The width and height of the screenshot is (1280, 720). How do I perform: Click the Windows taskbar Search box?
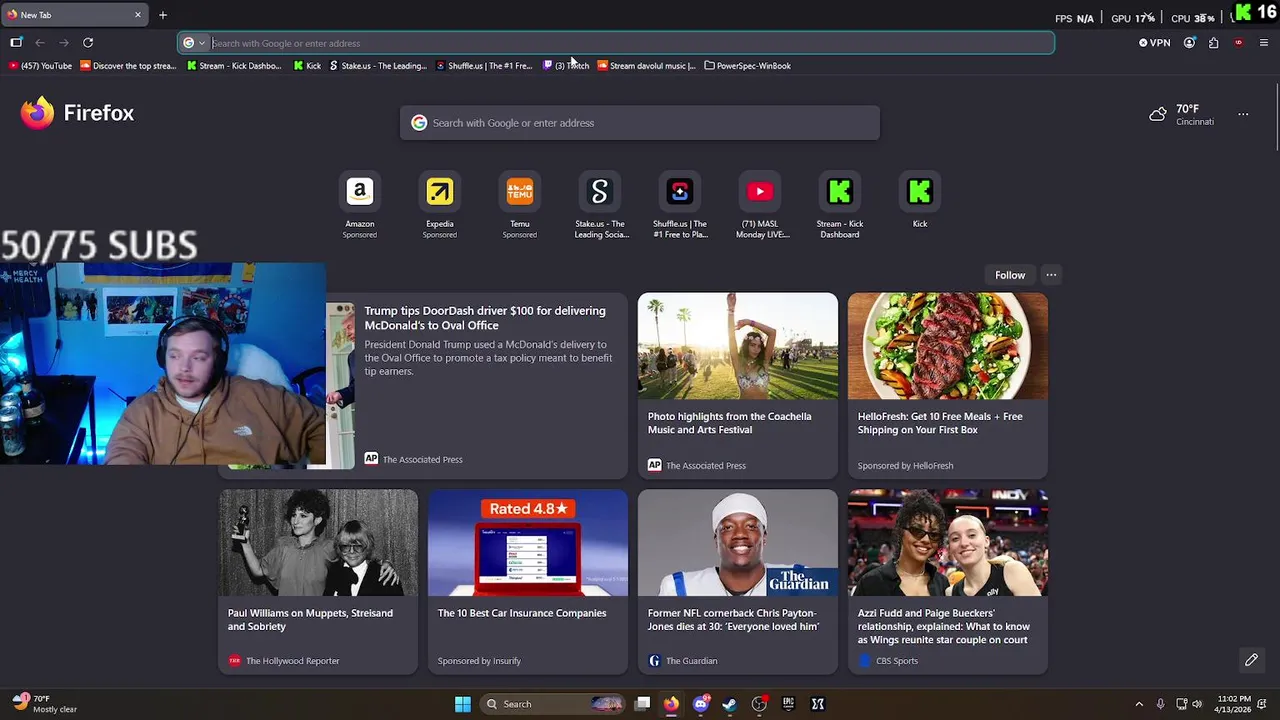tap(553, 704)
